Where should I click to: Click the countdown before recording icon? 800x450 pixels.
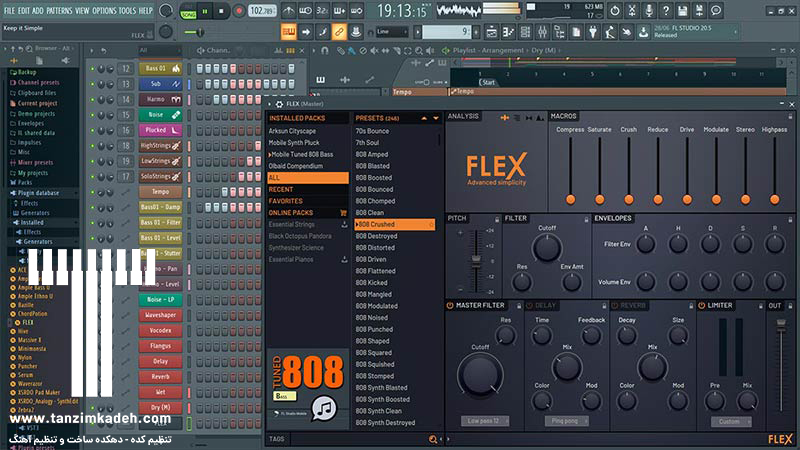point(322,11)
